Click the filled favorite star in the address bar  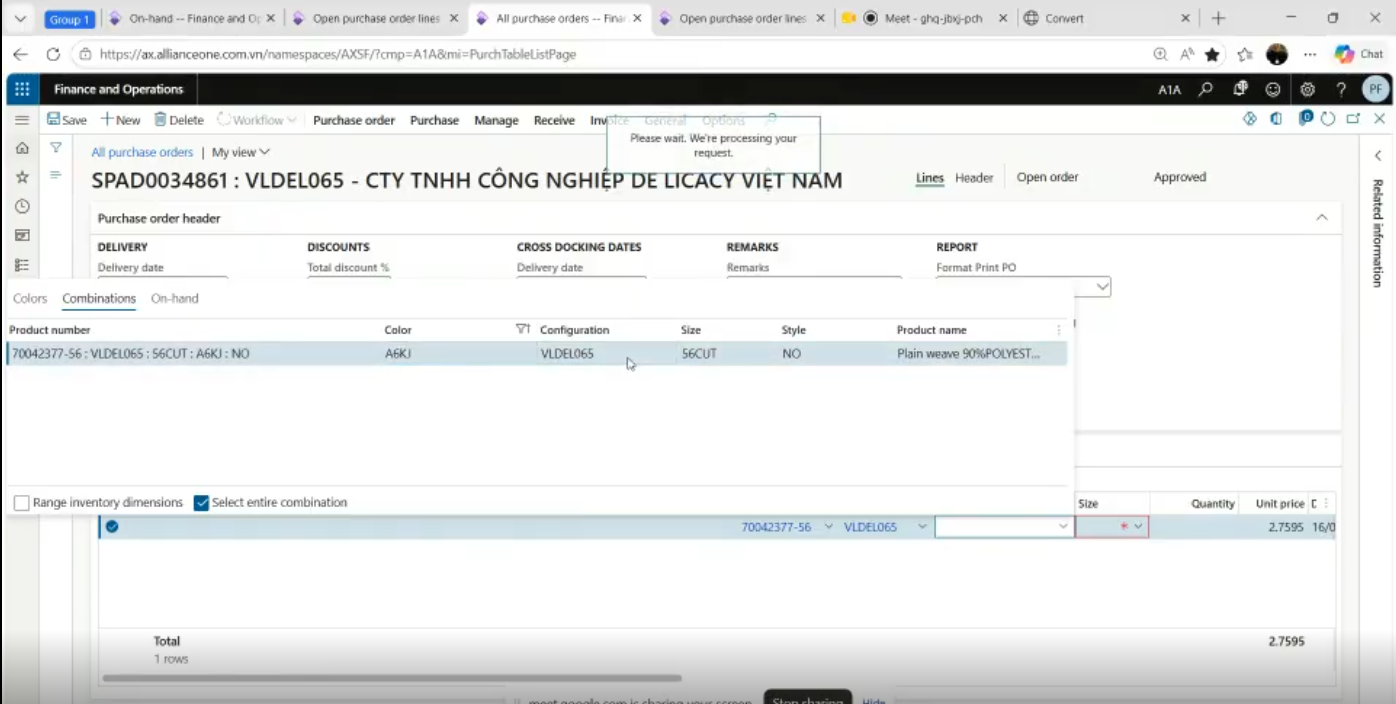coord(1213,54)
